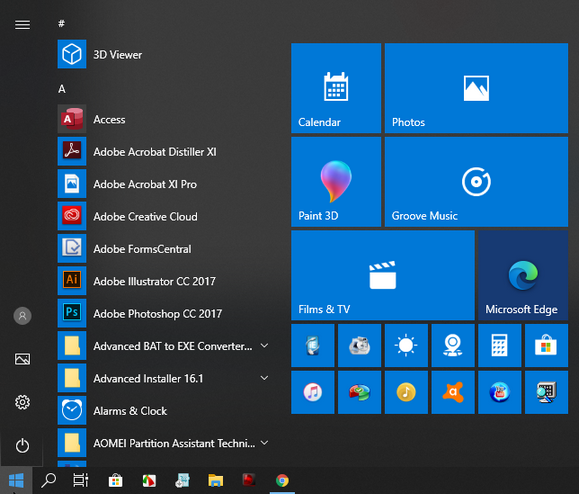Screen dimensions: 579x494
Task: Expand the hamburger menu at top left
Action: click(x=23, y=25)
